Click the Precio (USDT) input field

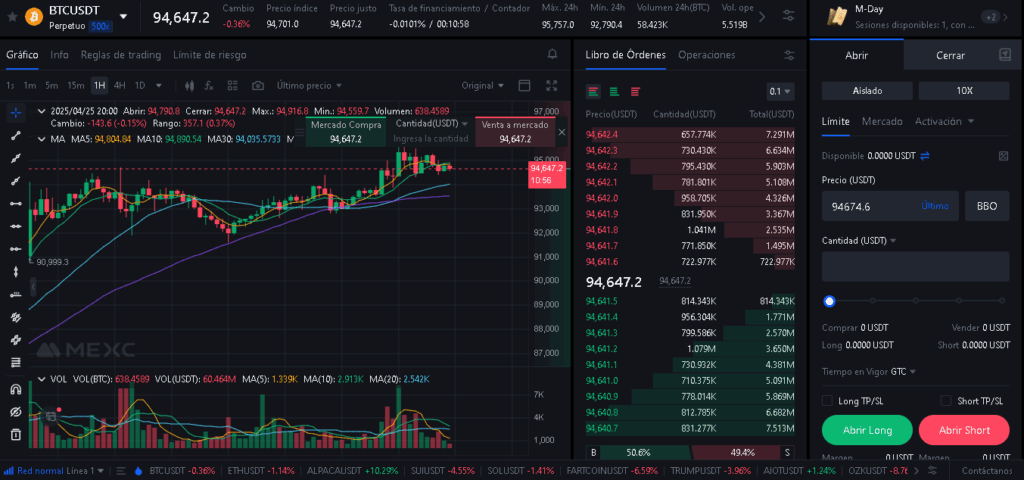[x=890, y=206]
